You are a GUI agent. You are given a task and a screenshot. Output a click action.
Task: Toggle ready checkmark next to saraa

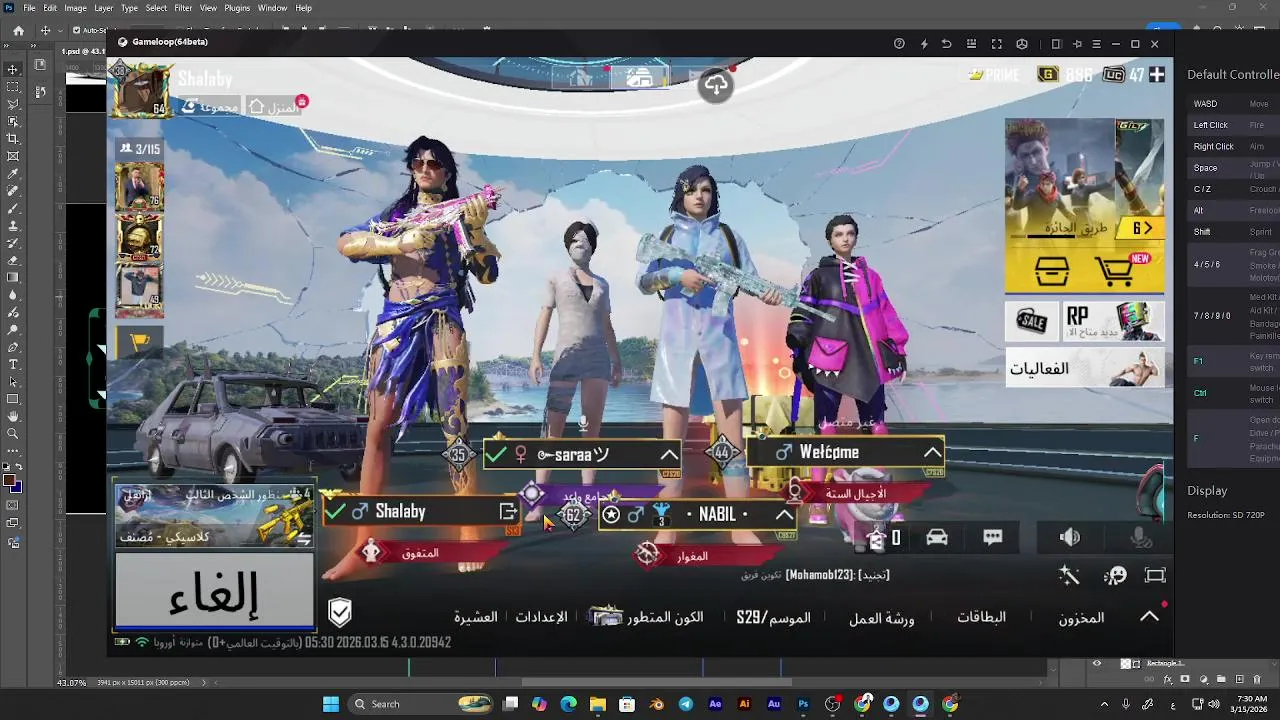pyautogui.click(x=496, y=455)
